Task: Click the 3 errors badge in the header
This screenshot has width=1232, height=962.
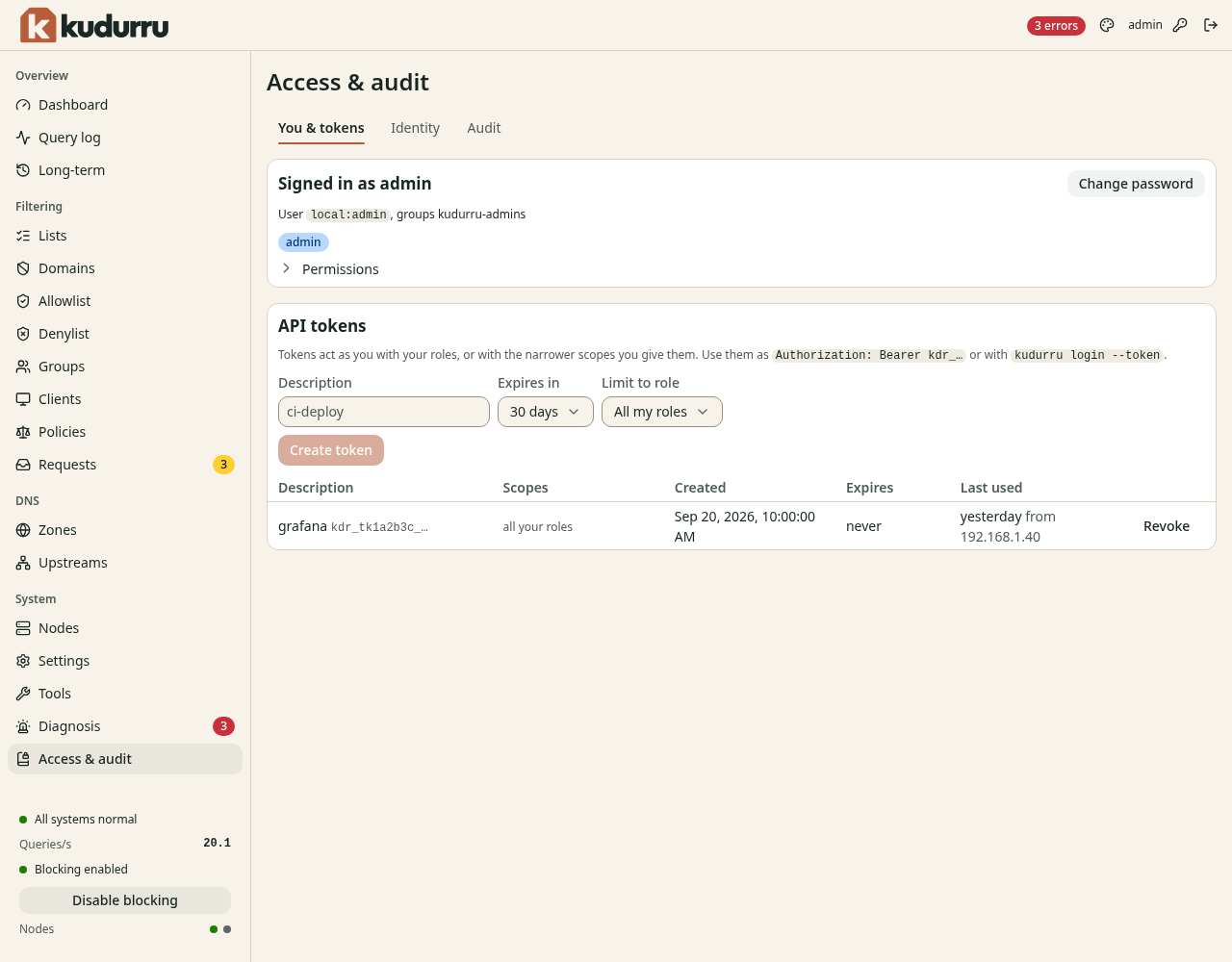Action: point(1056,26)
